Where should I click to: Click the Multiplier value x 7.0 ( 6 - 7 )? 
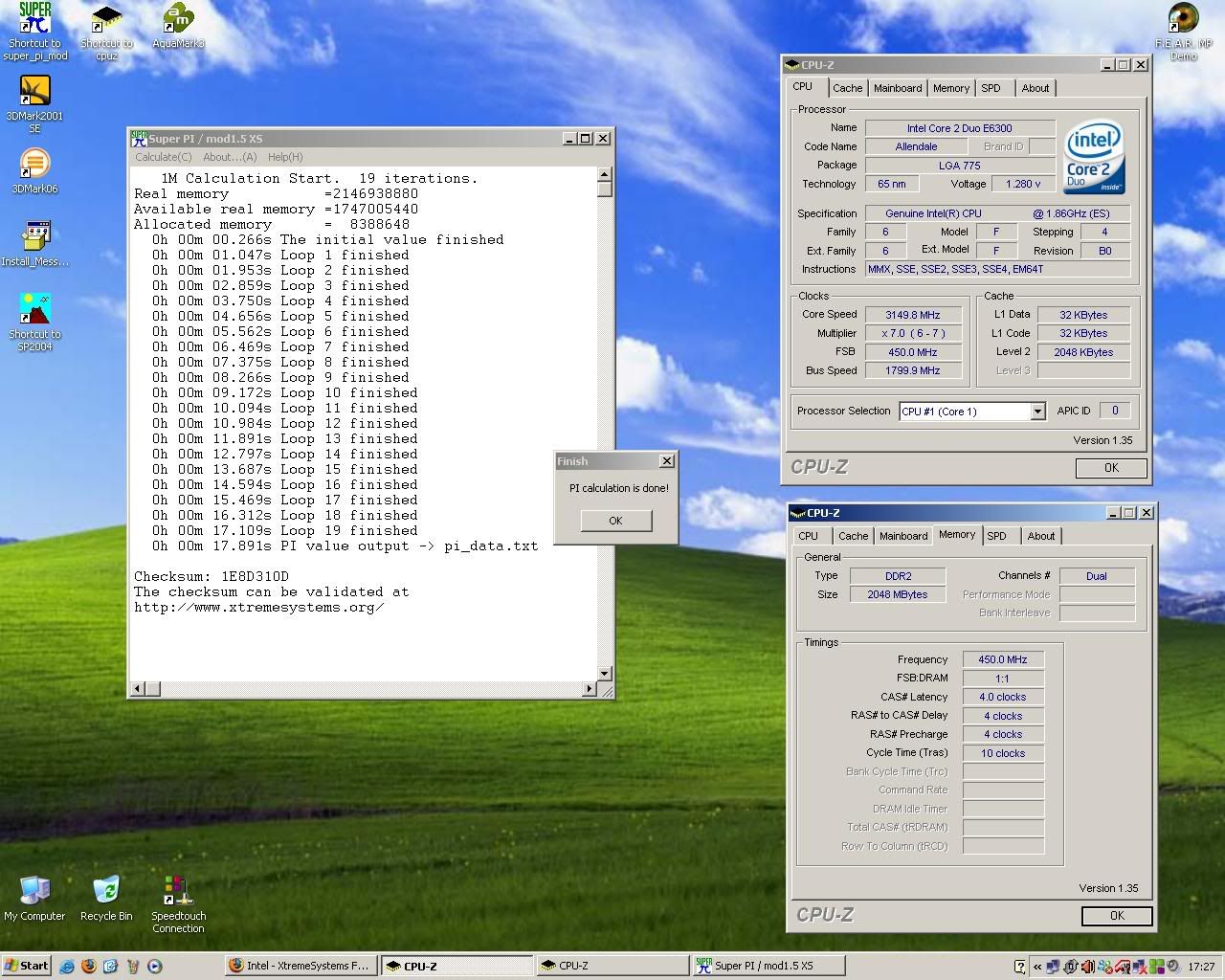click(913, 333)
